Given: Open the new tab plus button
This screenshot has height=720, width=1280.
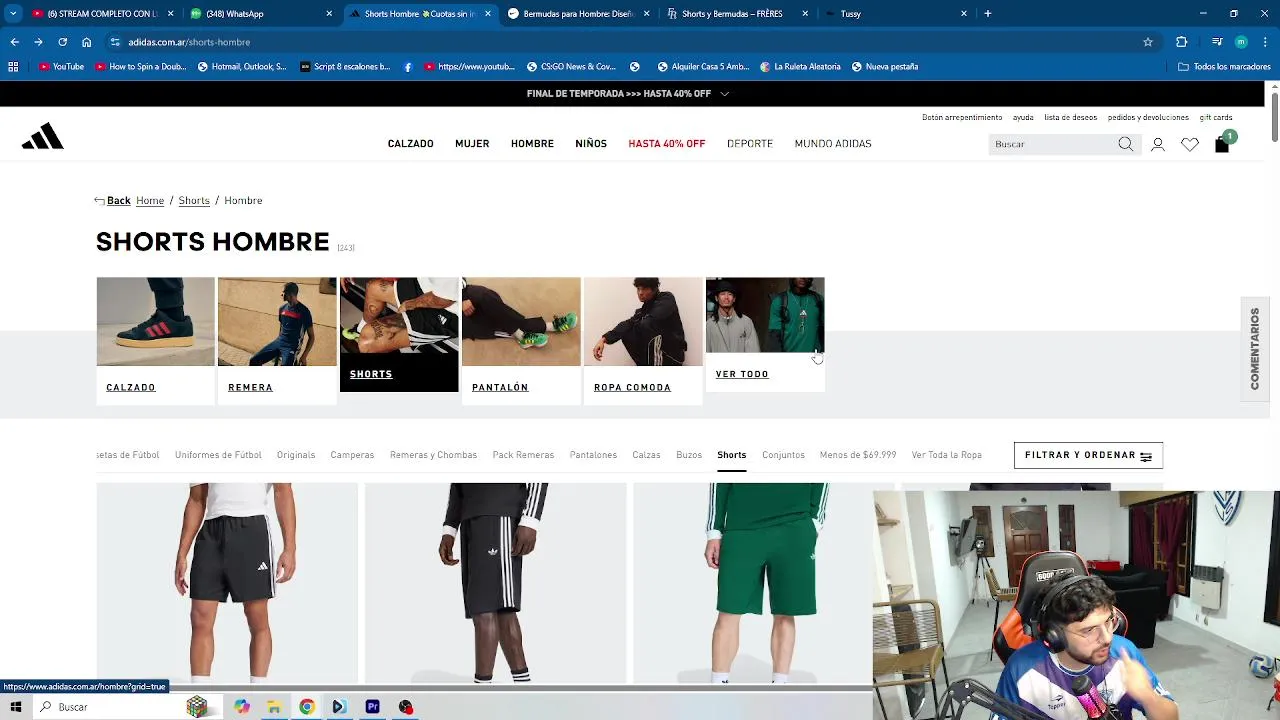Looking at the screenshot, I should pos(988,14).
